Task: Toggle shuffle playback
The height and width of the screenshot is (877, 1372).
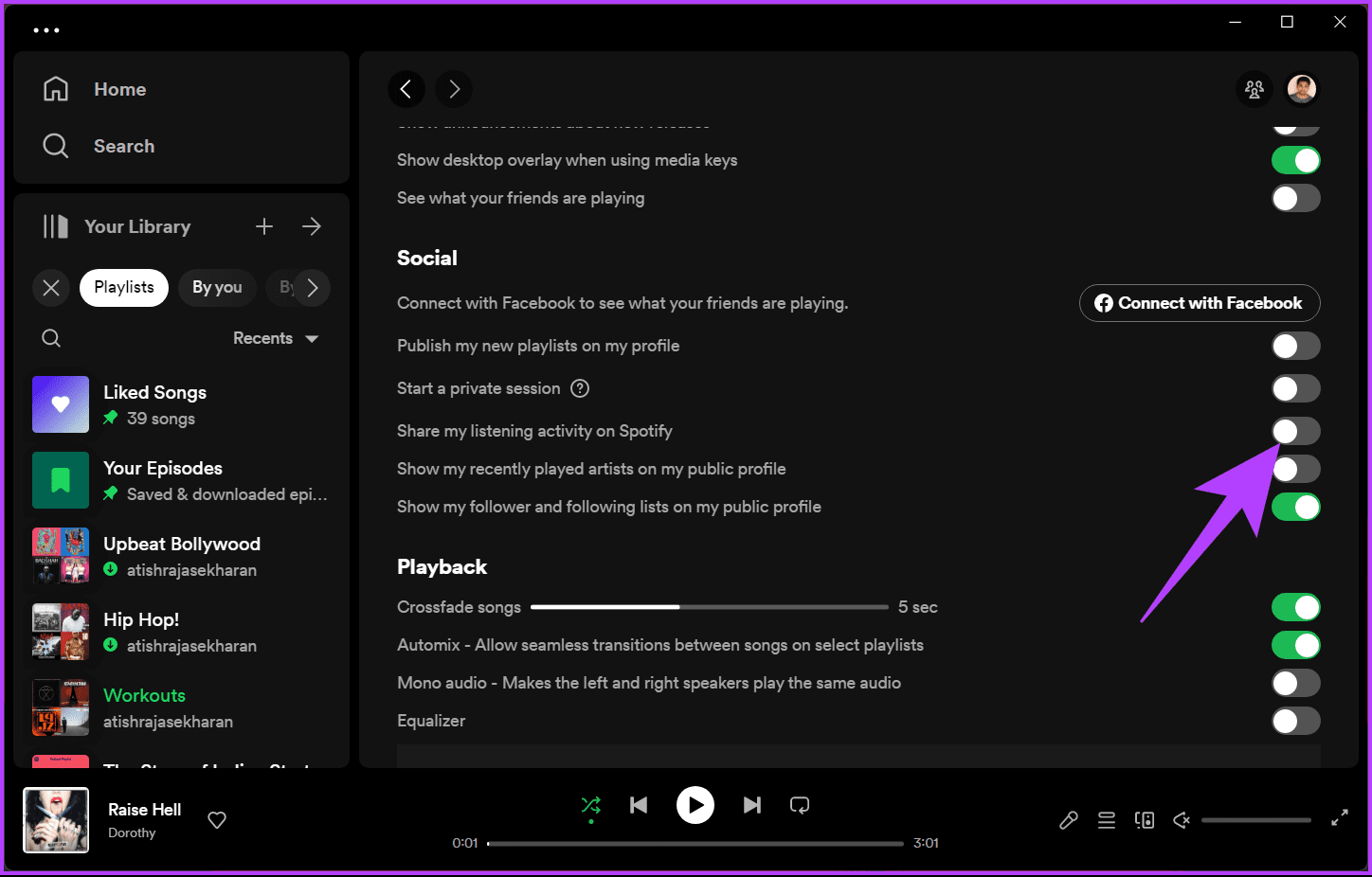Action: [590, 805]
